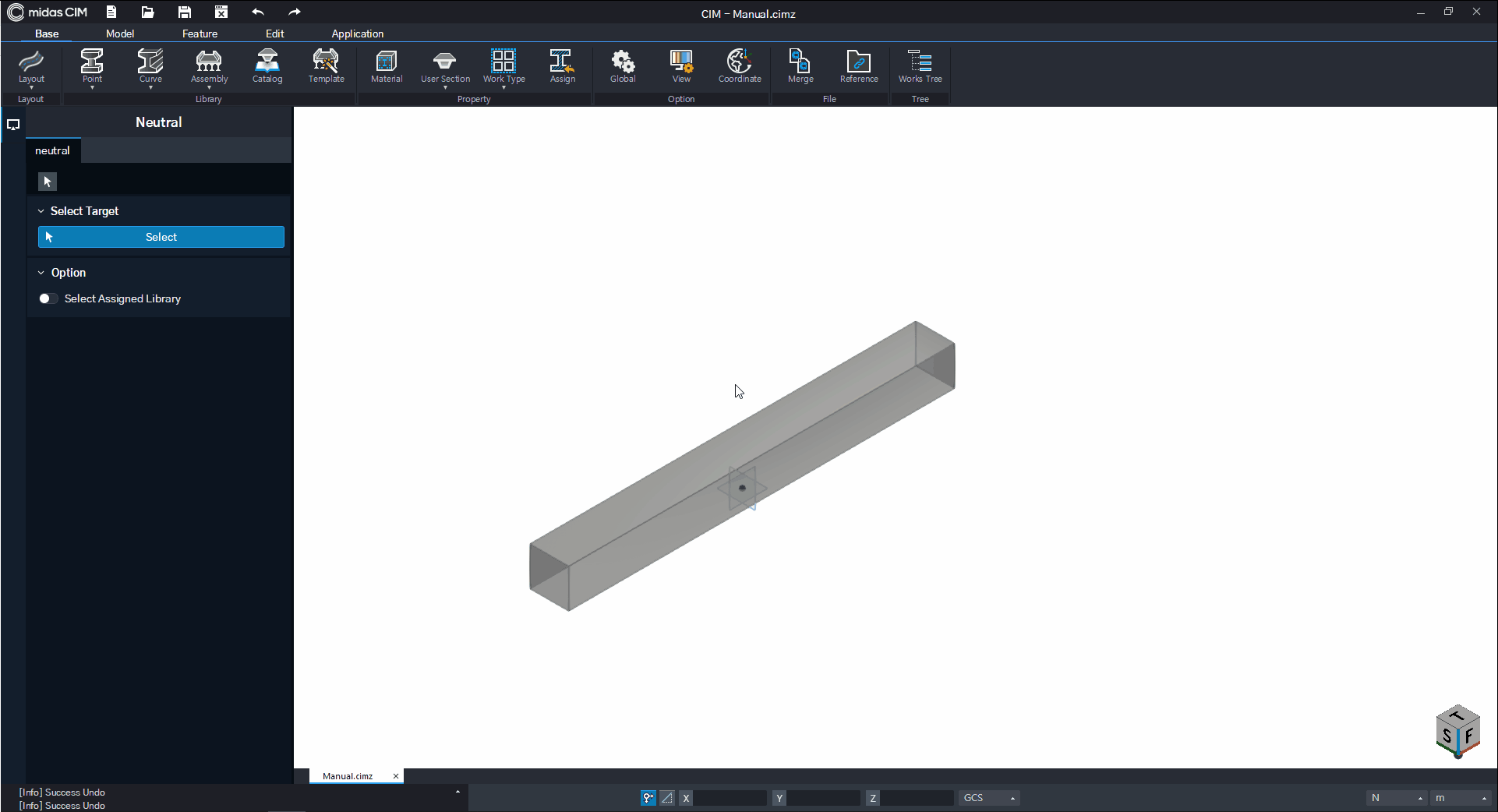Click the view cube navigator

(x=1457, y=732)
